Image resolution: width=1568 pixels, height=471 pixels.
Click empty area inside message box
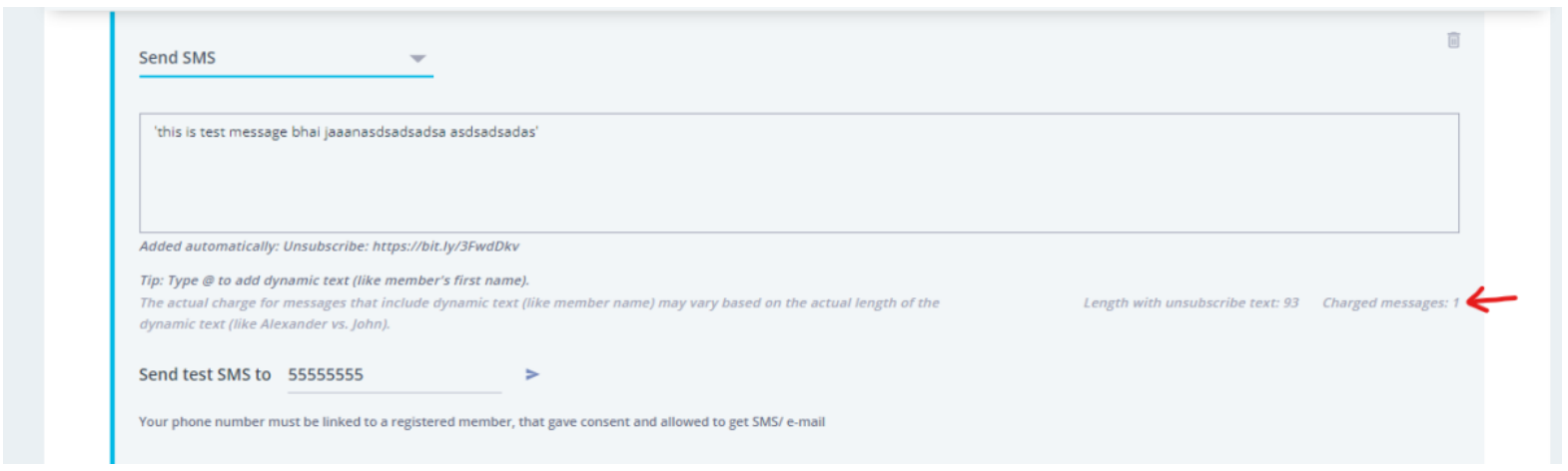pyautogui.click(x=799, y=190)
